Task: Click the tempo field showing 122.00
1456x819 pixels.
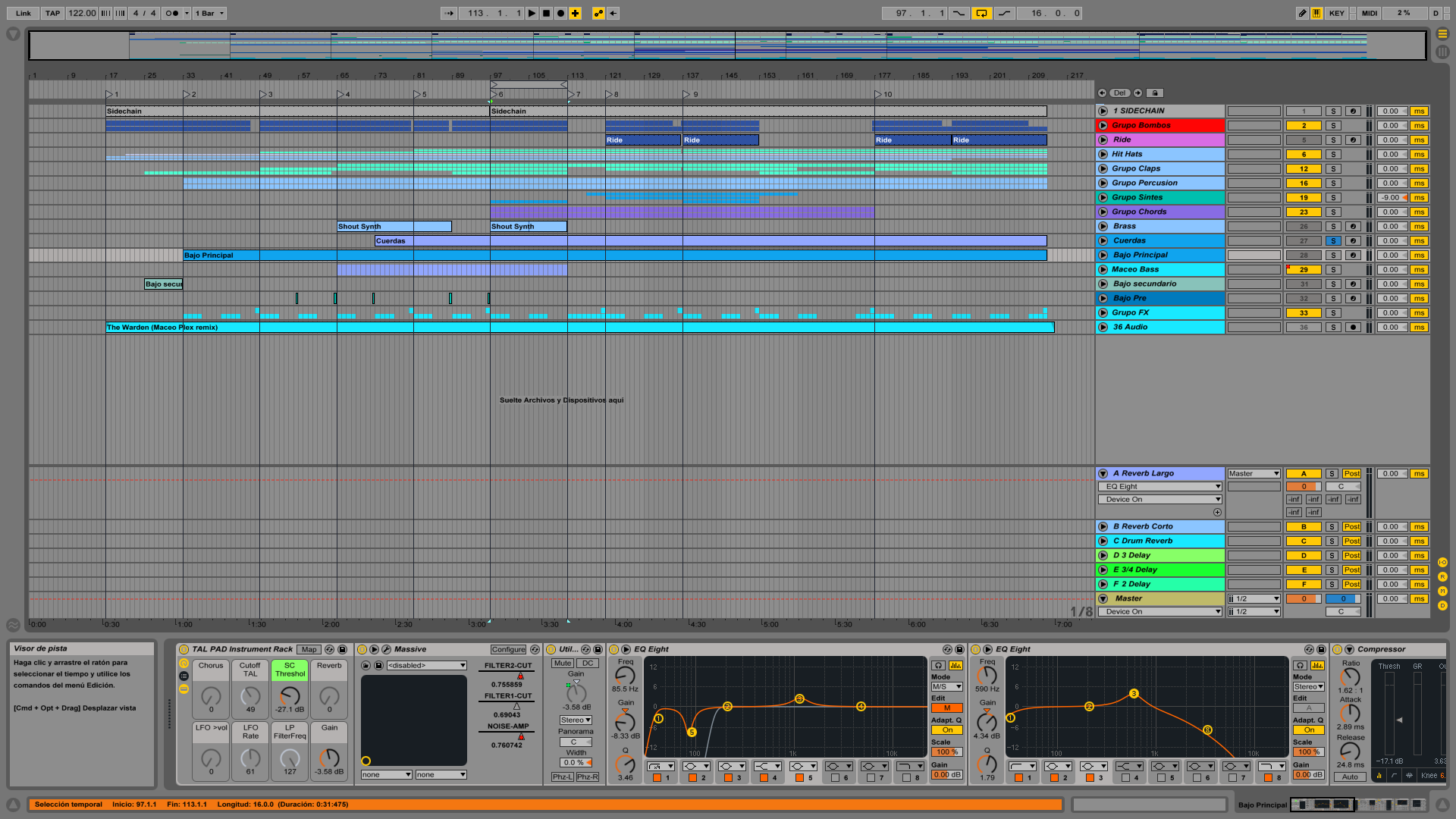Action: coord(82,13)
